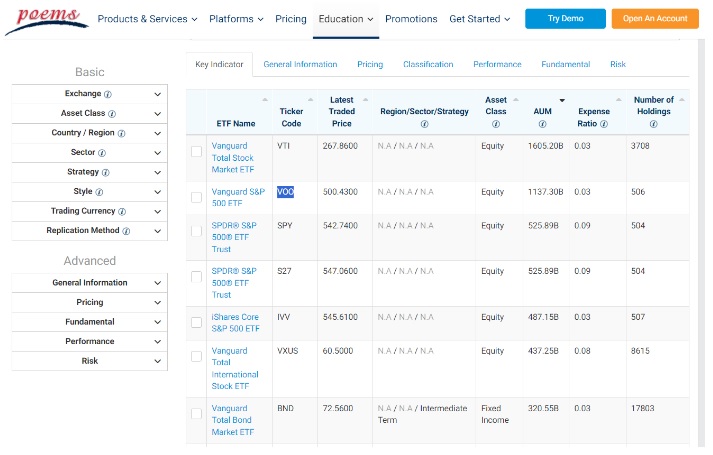Switch to Classification tab
This screenshot has width=713, height=455.
[x=428, y=65]
